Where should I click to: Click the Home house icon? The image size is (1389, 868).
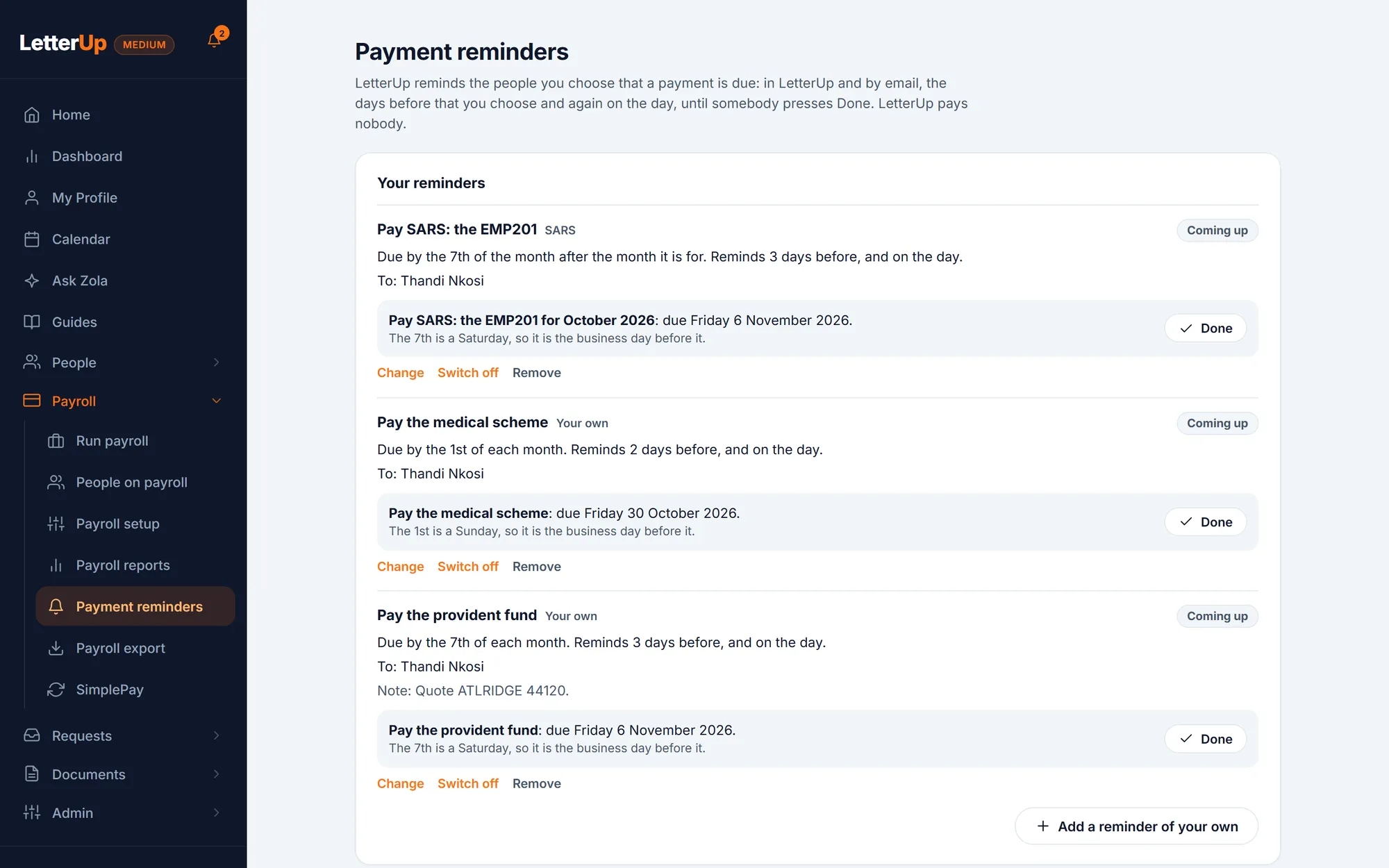pos(32,115)
